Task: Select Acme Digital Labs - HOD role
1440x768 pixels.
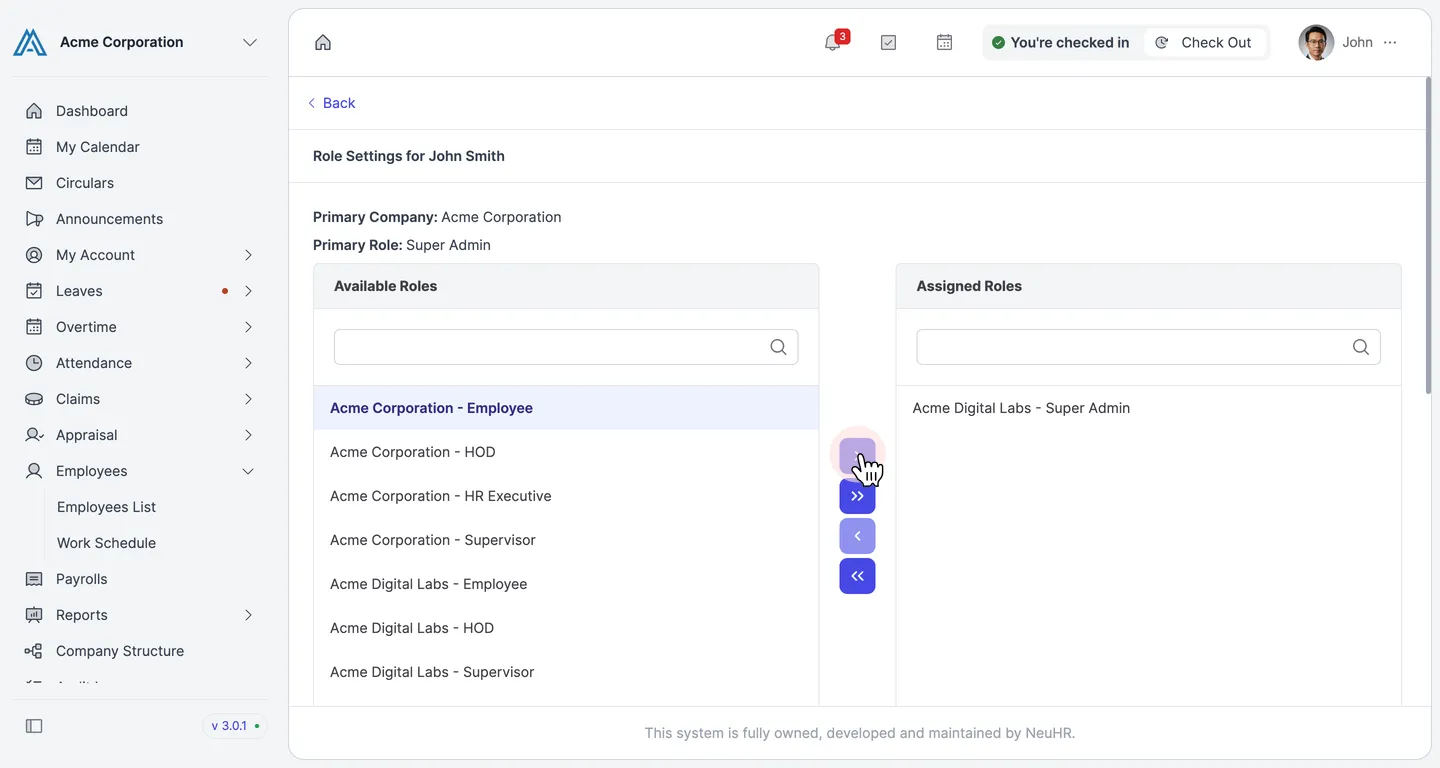Action: click(x=566, y=628)
